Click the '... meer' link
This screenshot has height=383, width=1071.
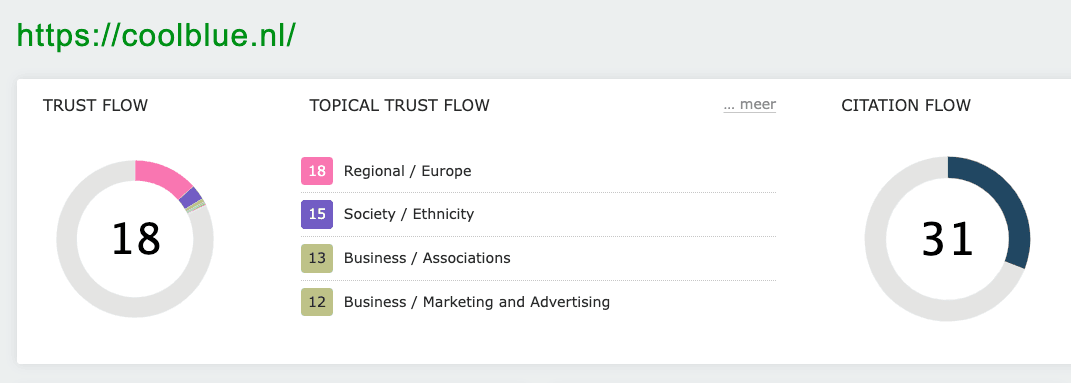[x=749, y=104]
